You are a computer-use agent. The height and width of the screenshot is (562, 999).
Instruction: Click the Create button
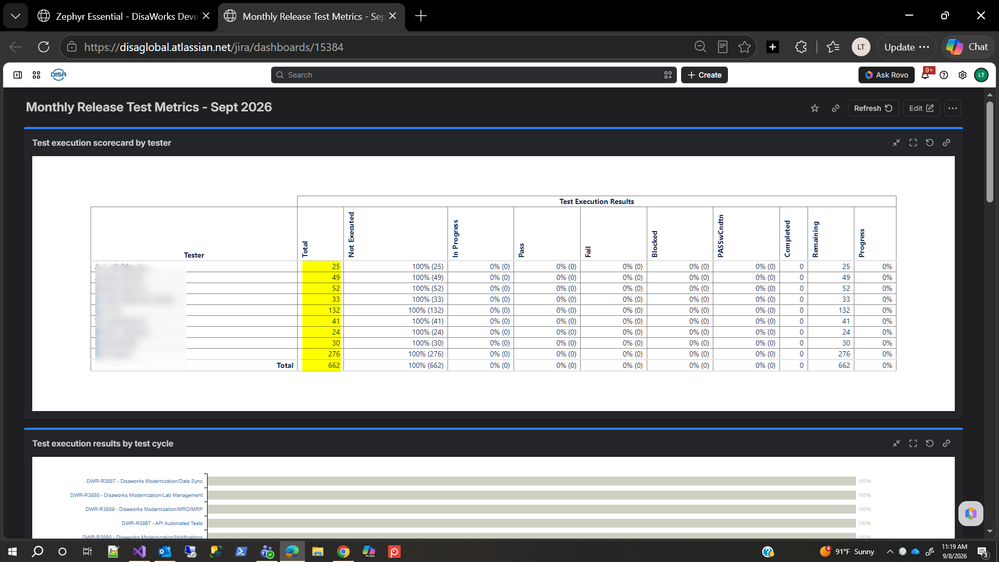tap(704, 75)
